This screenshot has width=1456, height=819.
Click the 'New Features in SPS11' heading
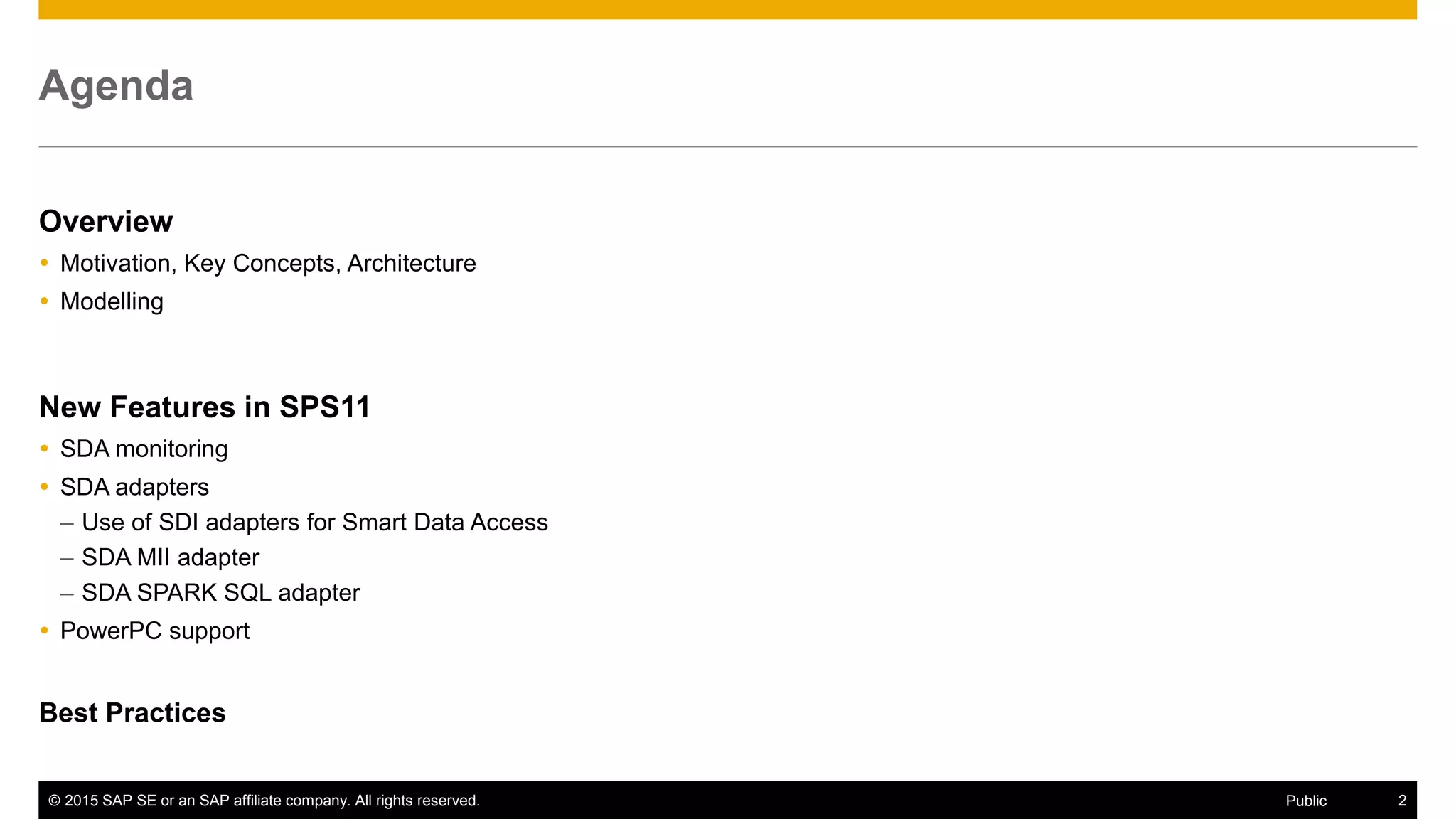coord(205,407)
